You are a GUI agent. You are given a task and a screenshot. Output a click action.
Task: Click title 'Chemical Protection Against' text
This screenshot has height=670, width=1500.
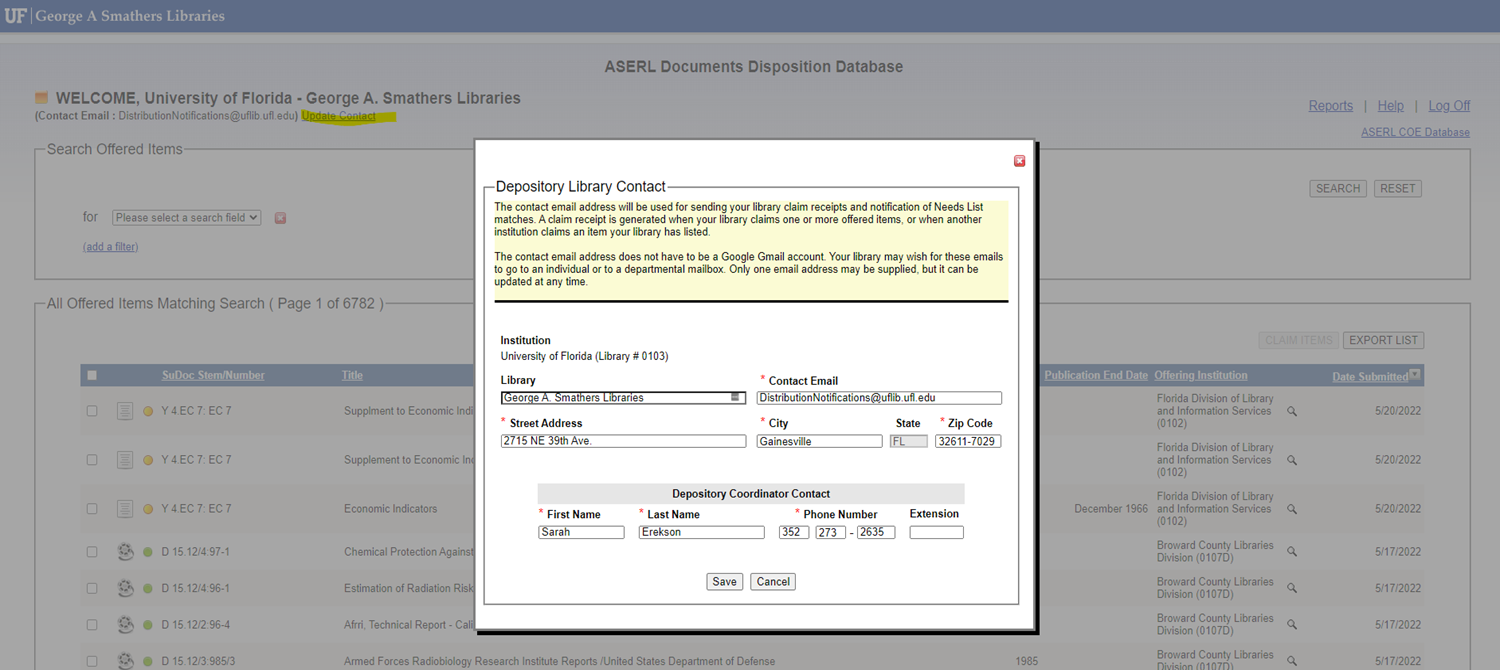click(x=409, y=552)
